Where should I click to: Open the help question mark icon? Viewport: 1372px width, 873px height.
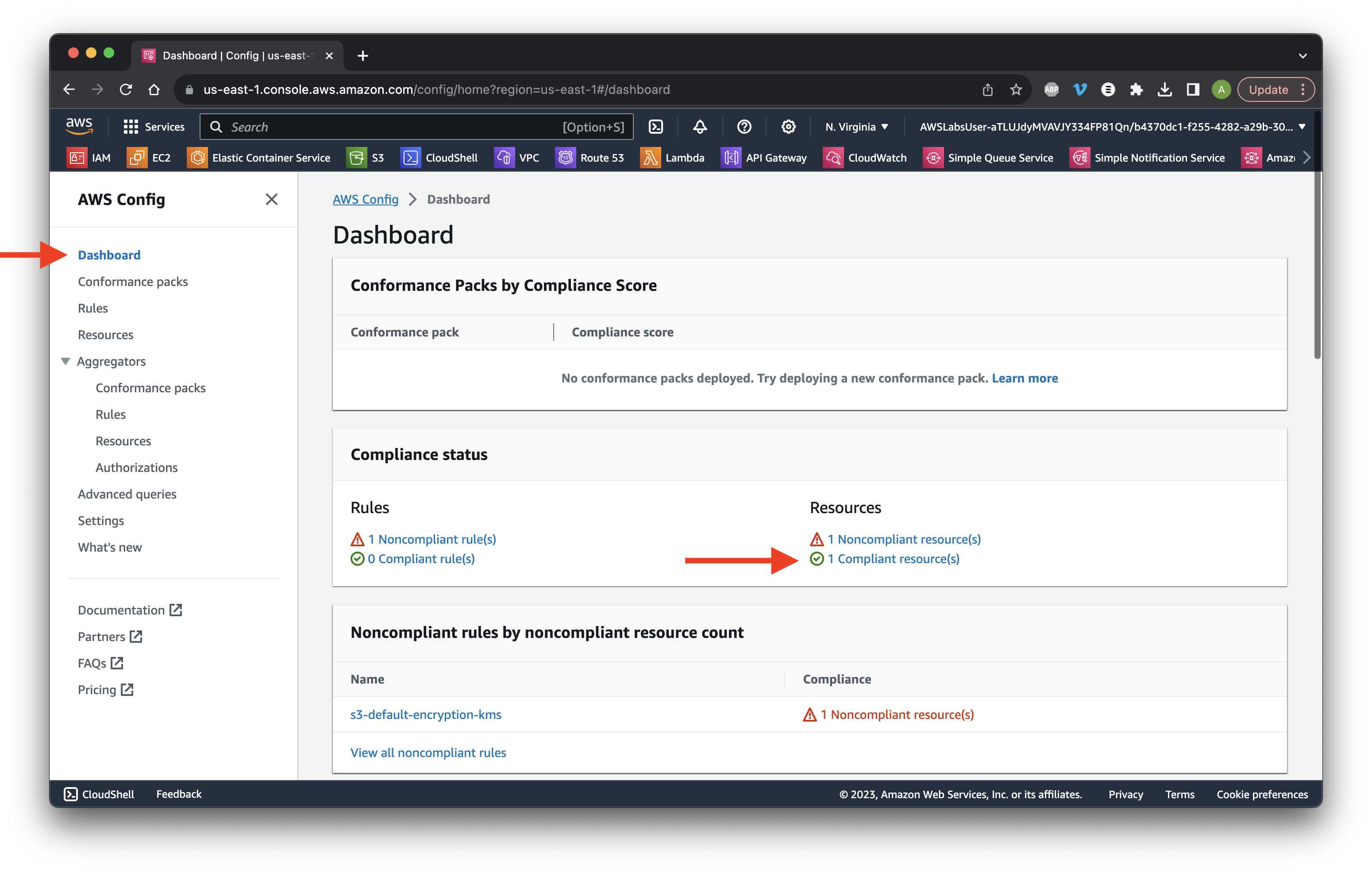click(x=744, y=127)
